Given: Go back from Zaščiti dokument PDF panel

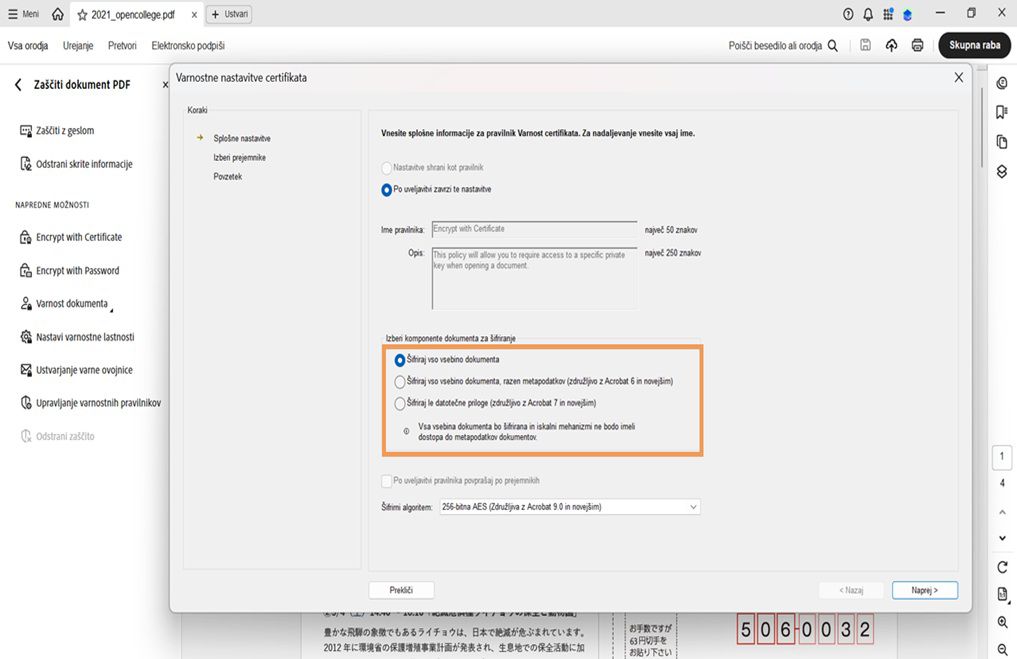Looking at the screenshot, I should (x=18, y=84).
